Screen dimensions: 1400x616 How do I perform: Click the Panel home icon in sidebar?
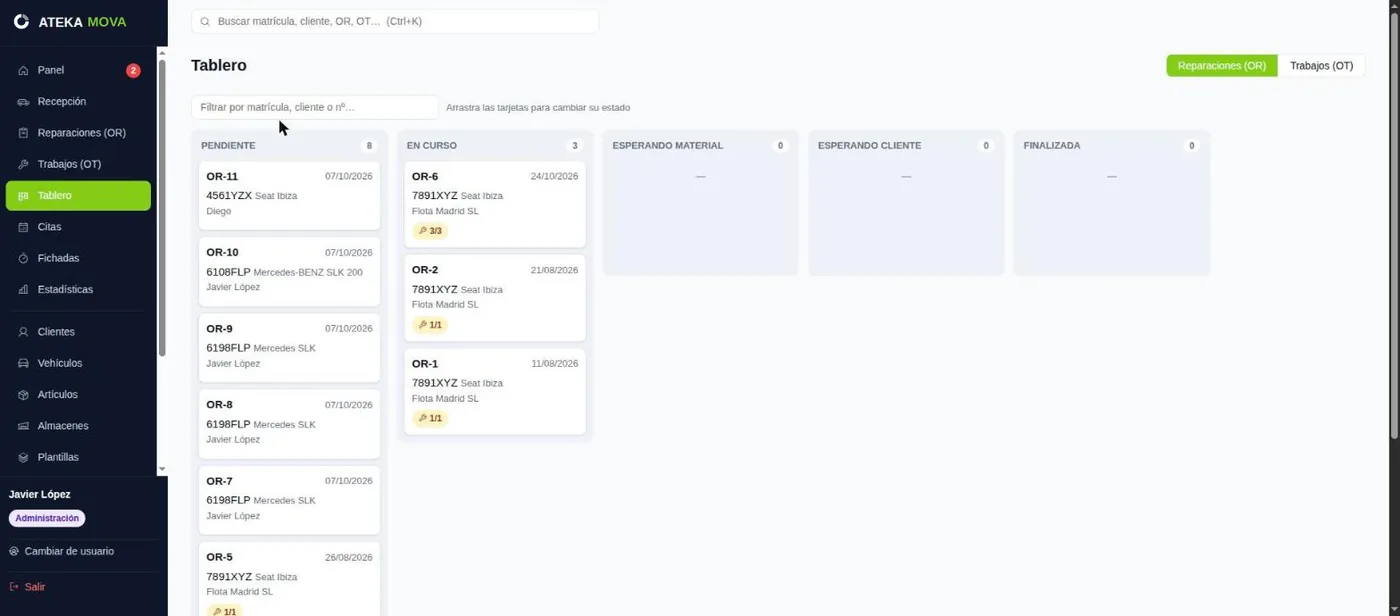point(24,71)
